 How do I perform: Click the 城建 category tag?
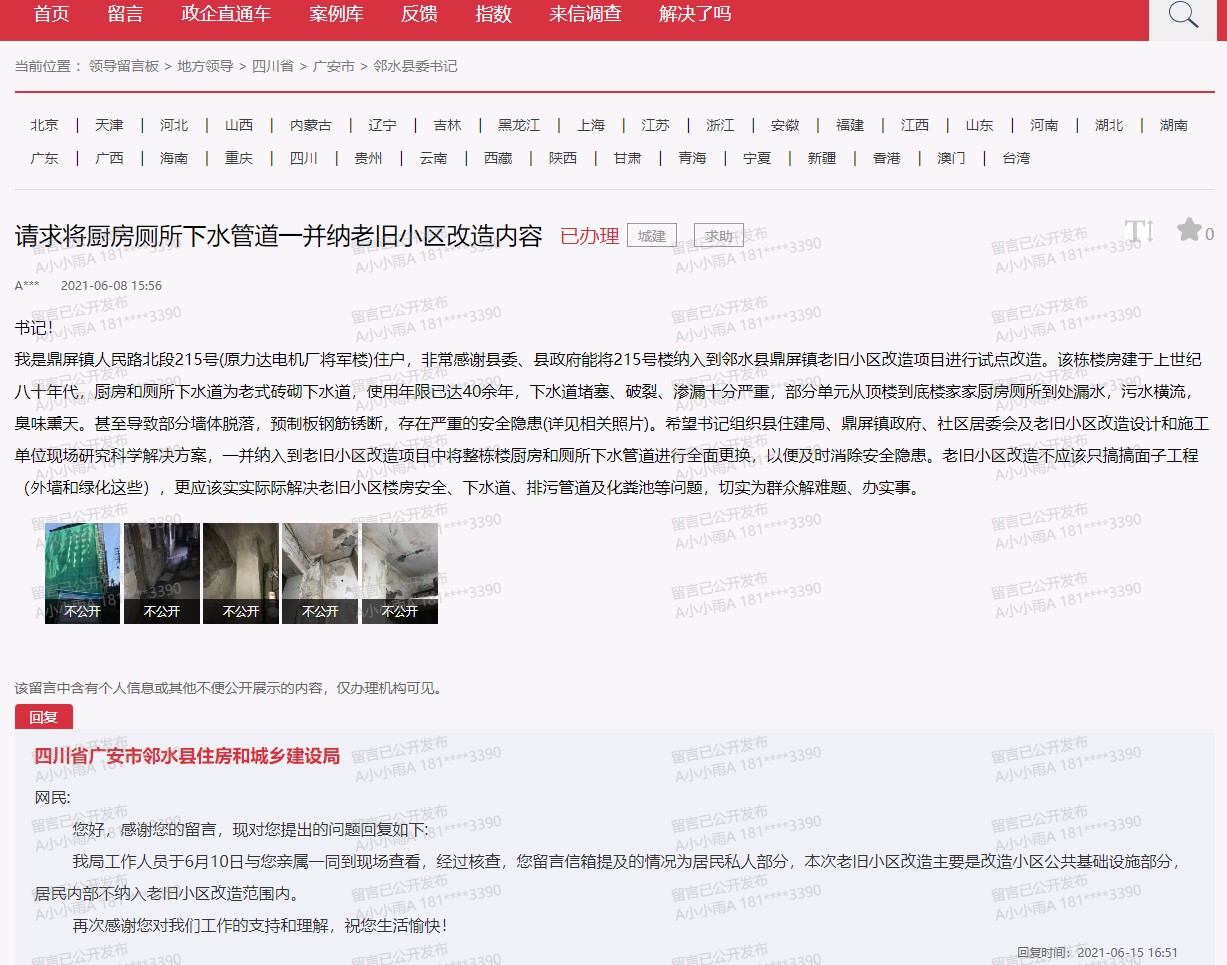[x=652, y=236]
